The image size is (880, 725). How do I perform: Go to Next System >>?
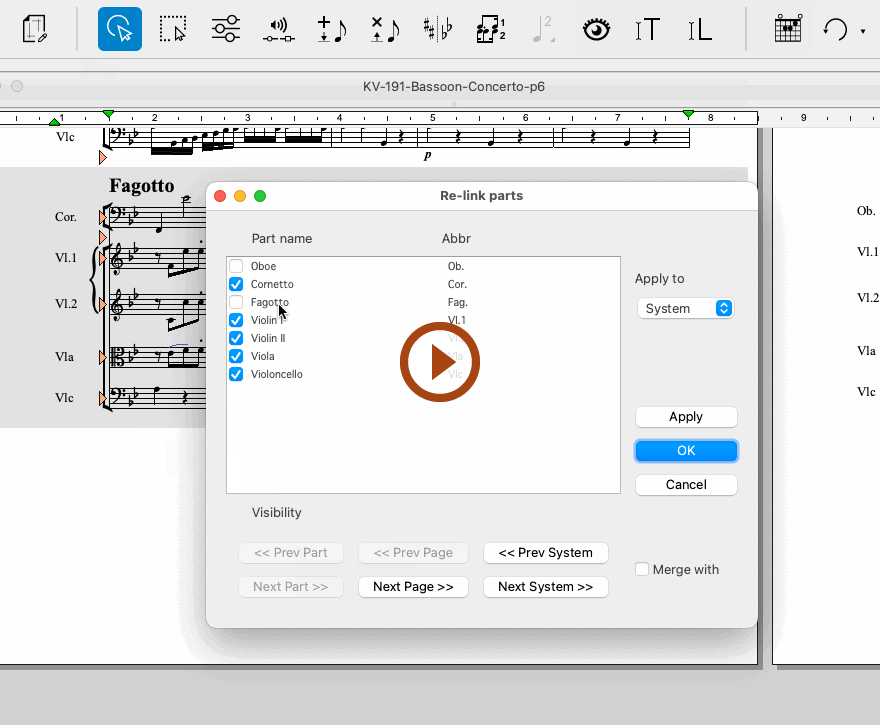tap(546, 586)
